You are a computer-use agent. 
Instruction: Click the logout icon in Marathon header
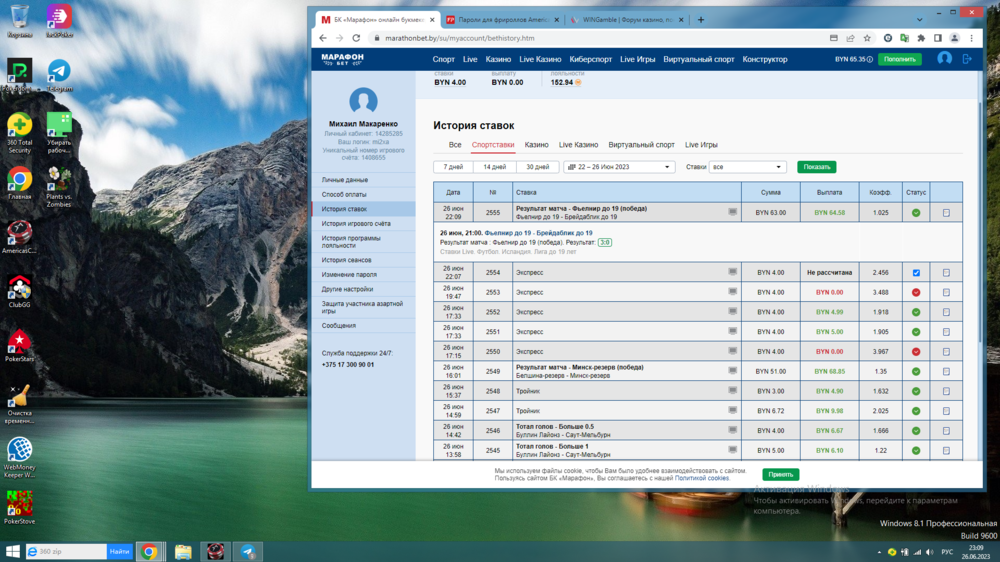pos(967,59)
